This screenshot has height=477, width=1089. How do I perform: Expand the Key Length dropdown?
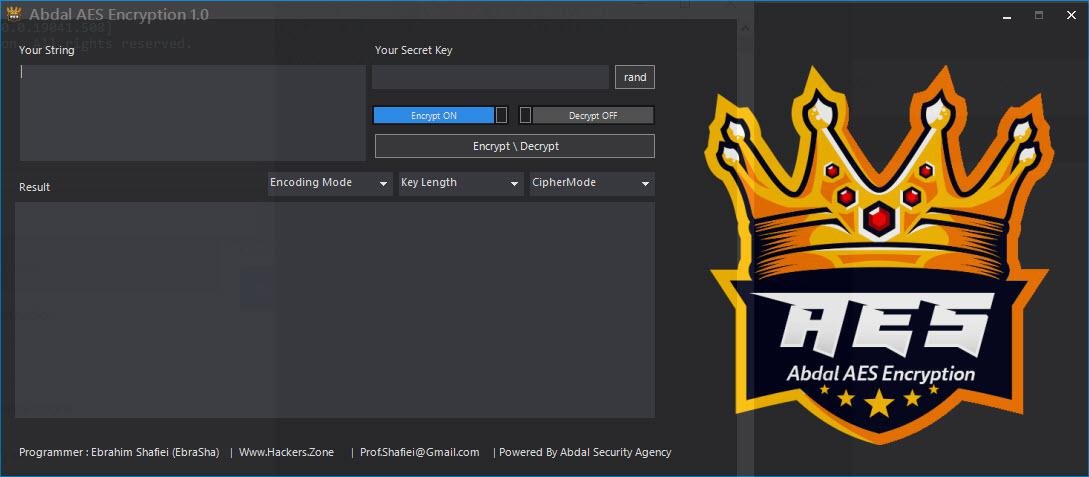461,183
